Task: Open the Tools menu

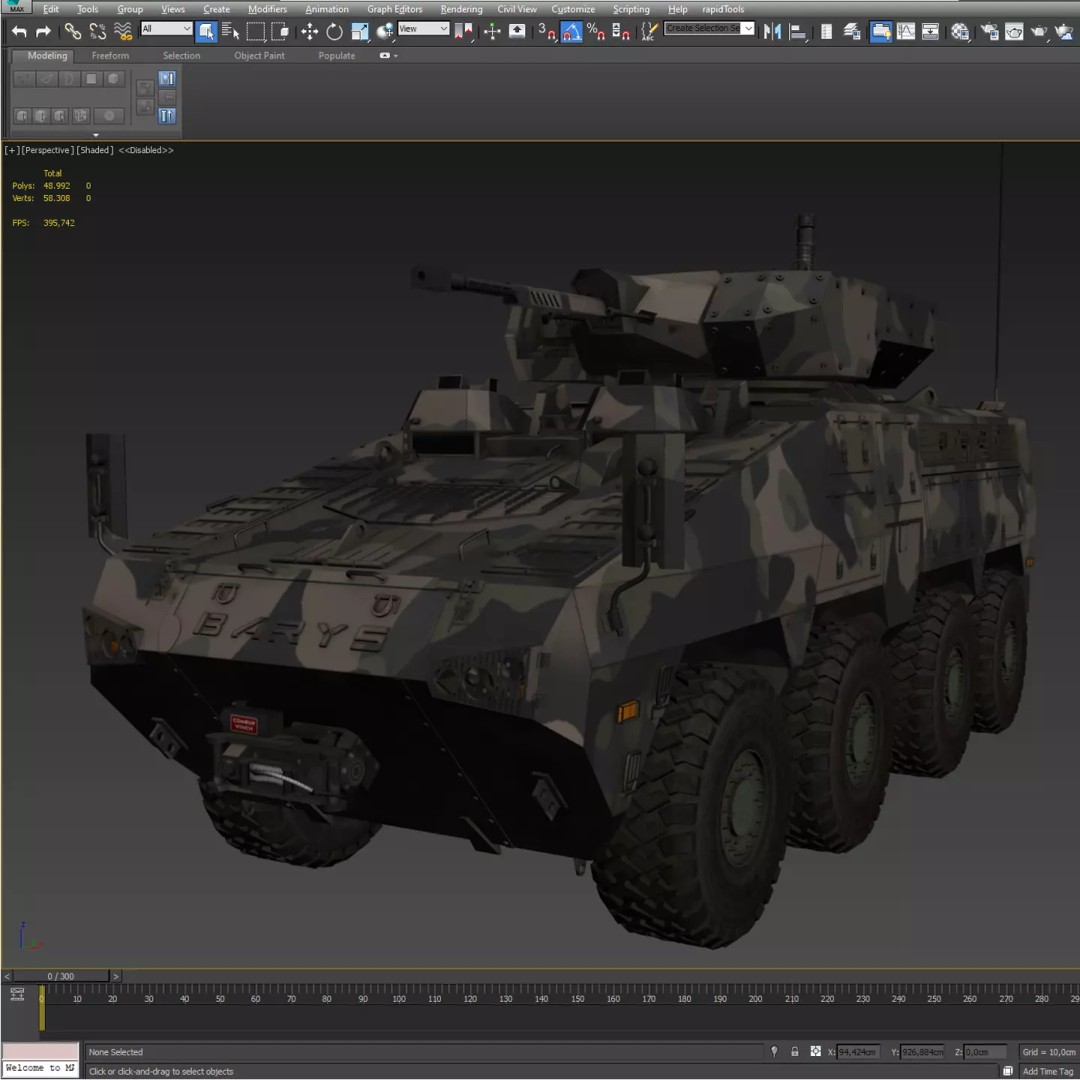Action: coord(87,9)
